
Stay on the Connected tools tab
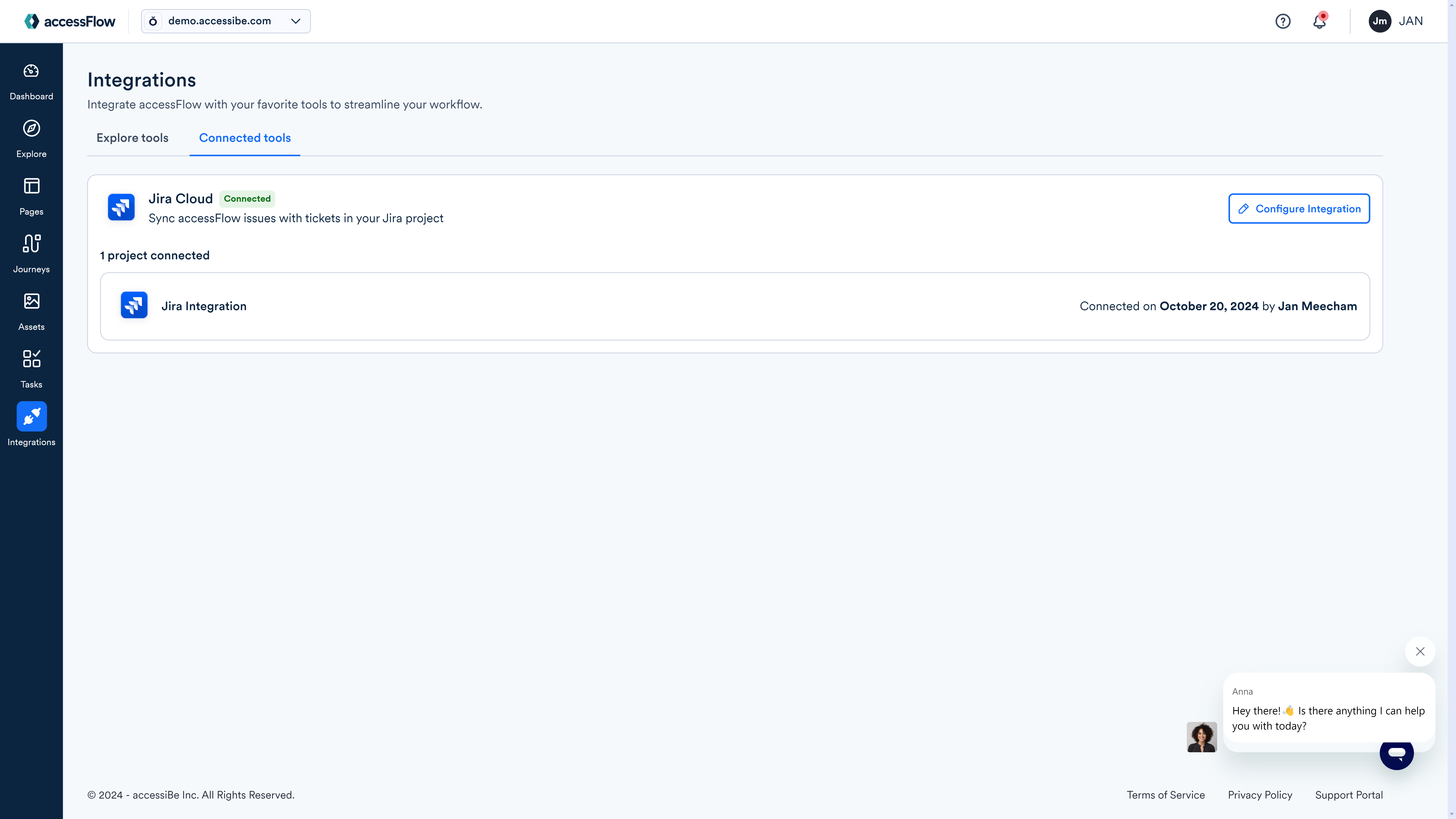244,138
